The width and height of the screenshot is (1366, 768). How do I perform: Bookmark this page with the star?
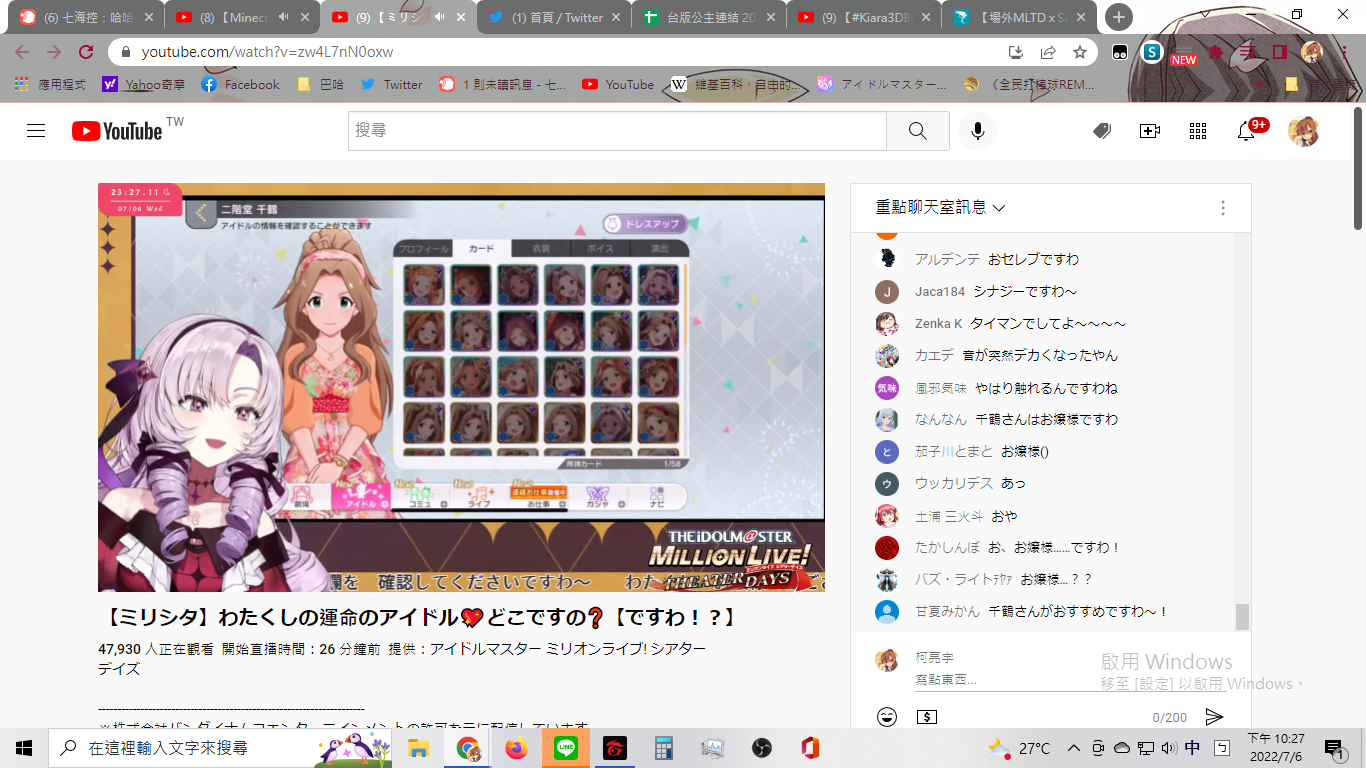pyautogui.click(x=1080, y=52)
